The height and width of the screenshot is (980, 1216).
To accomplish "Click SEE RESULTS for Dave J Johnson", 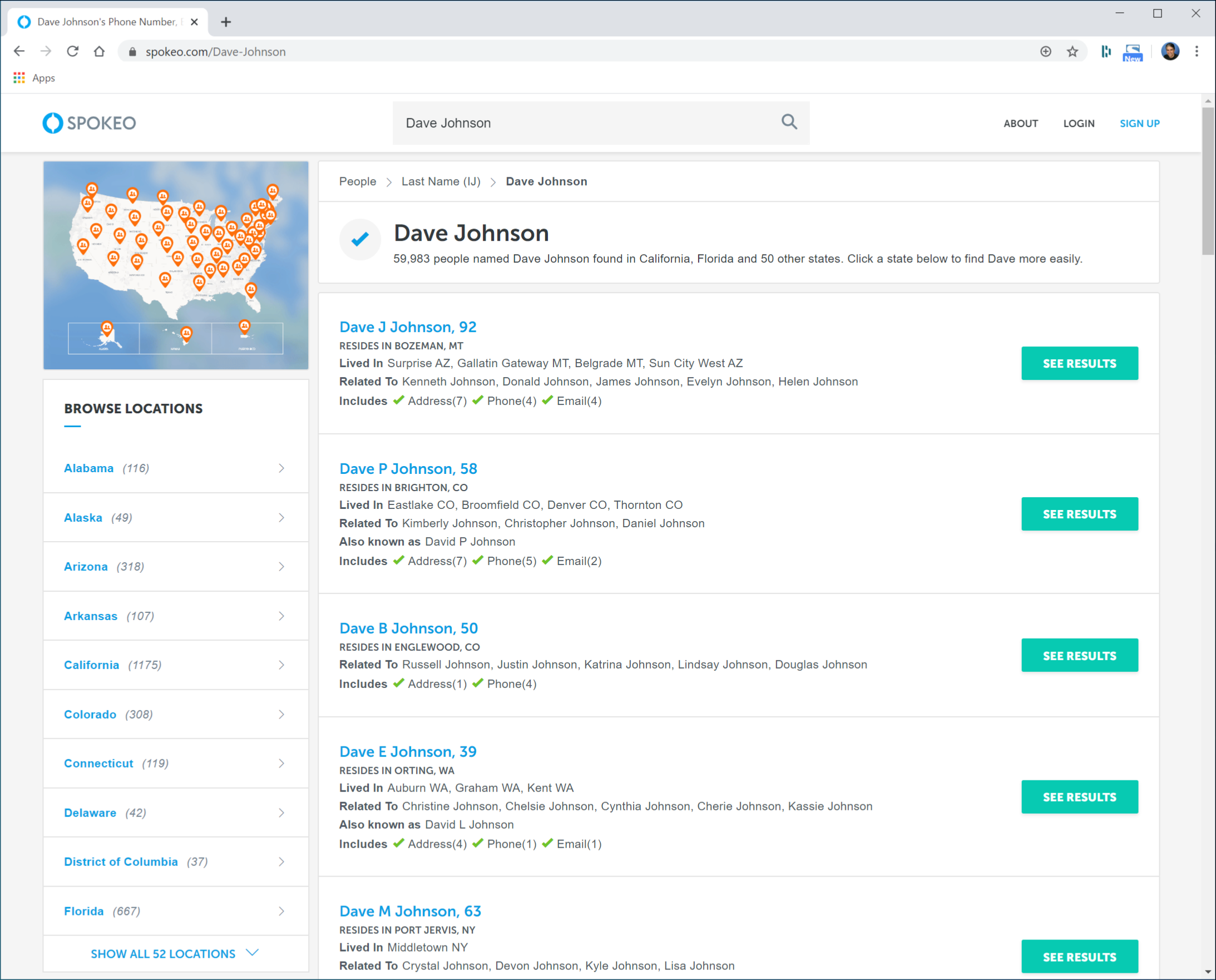I will tap(1080, 363).
